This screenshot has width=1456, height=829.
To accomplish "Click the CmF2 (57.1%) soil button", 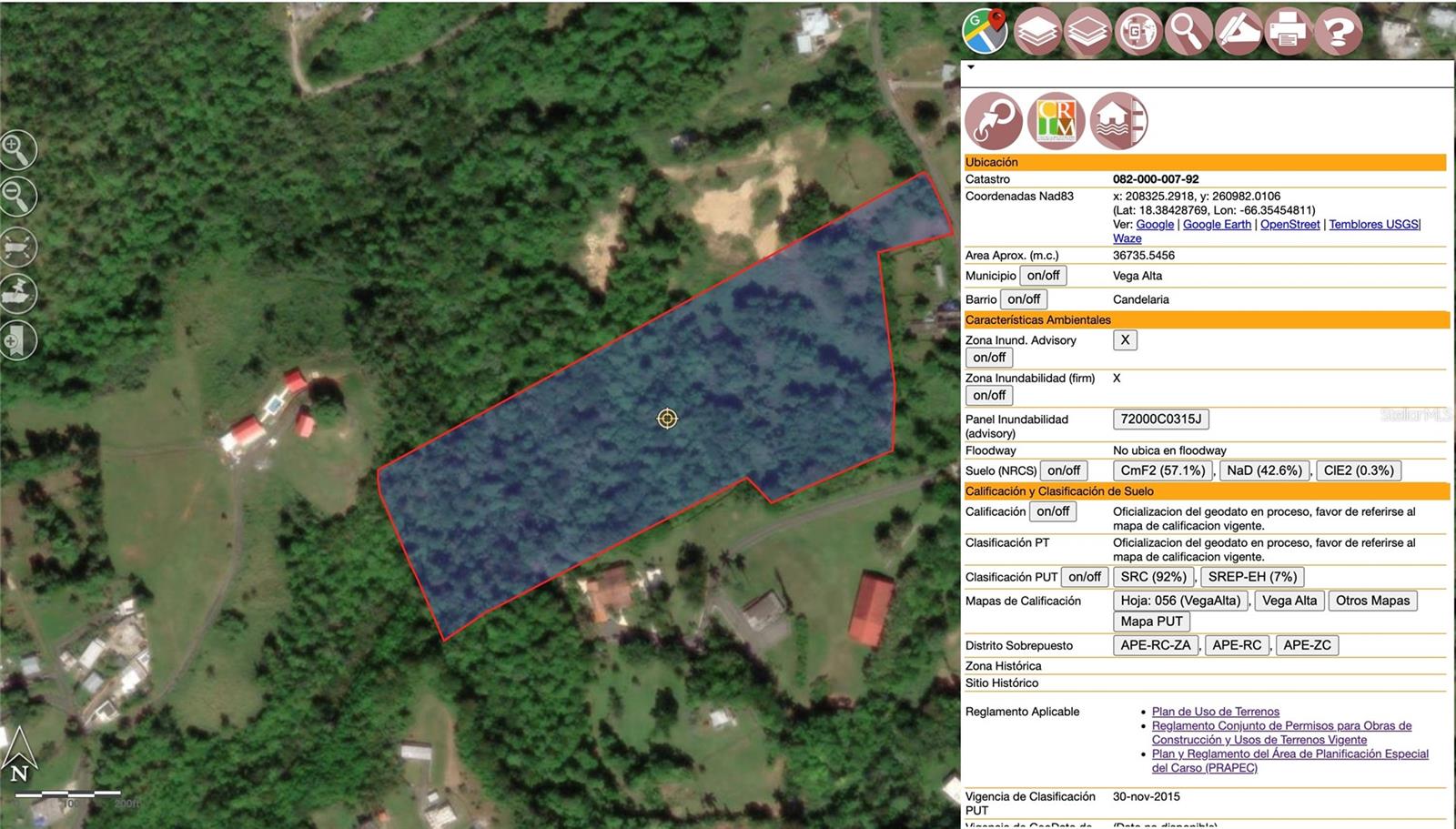I will 1162,470.
